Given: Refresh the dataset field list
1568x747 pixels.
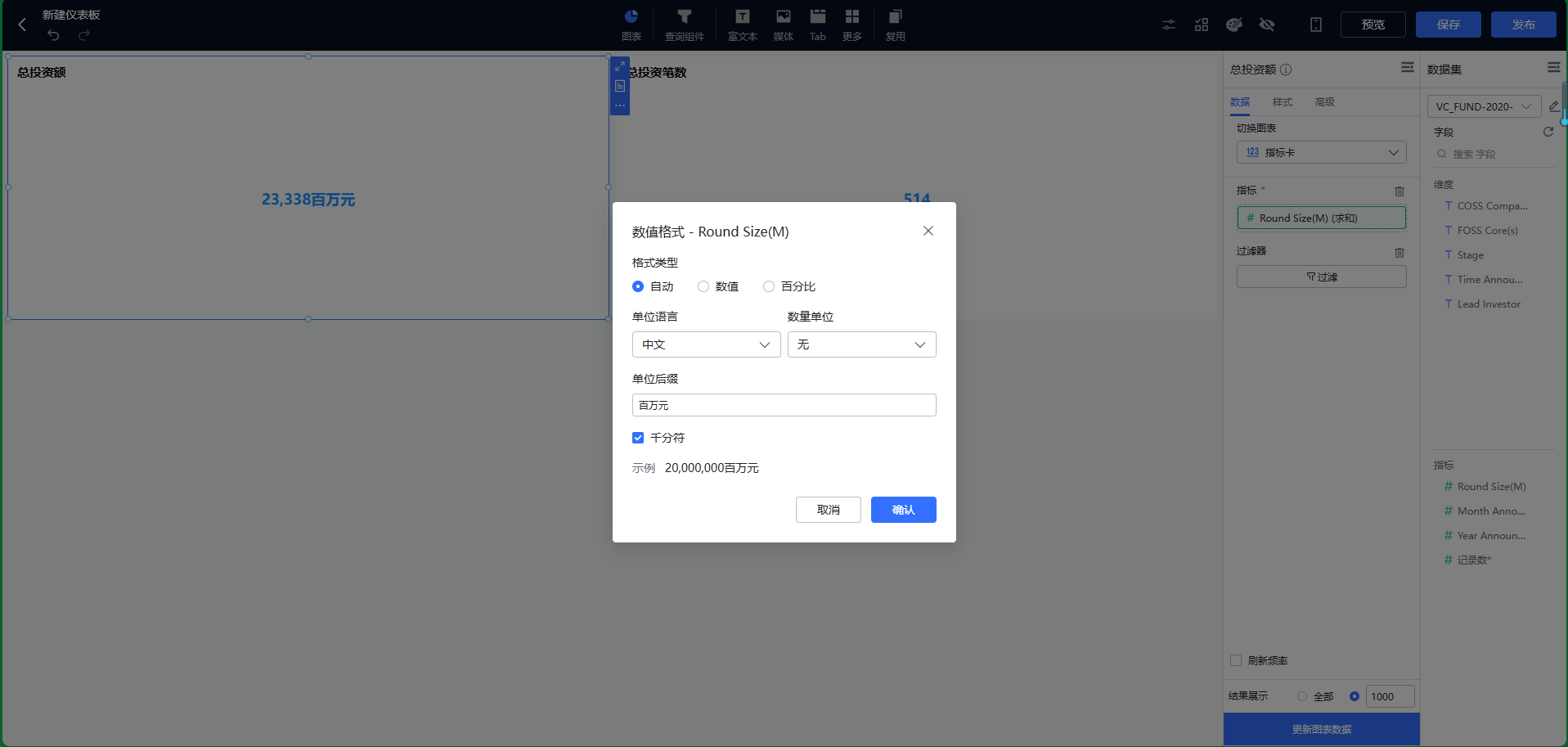Looking at the screenshot, I should click(x=1548, y=132).
